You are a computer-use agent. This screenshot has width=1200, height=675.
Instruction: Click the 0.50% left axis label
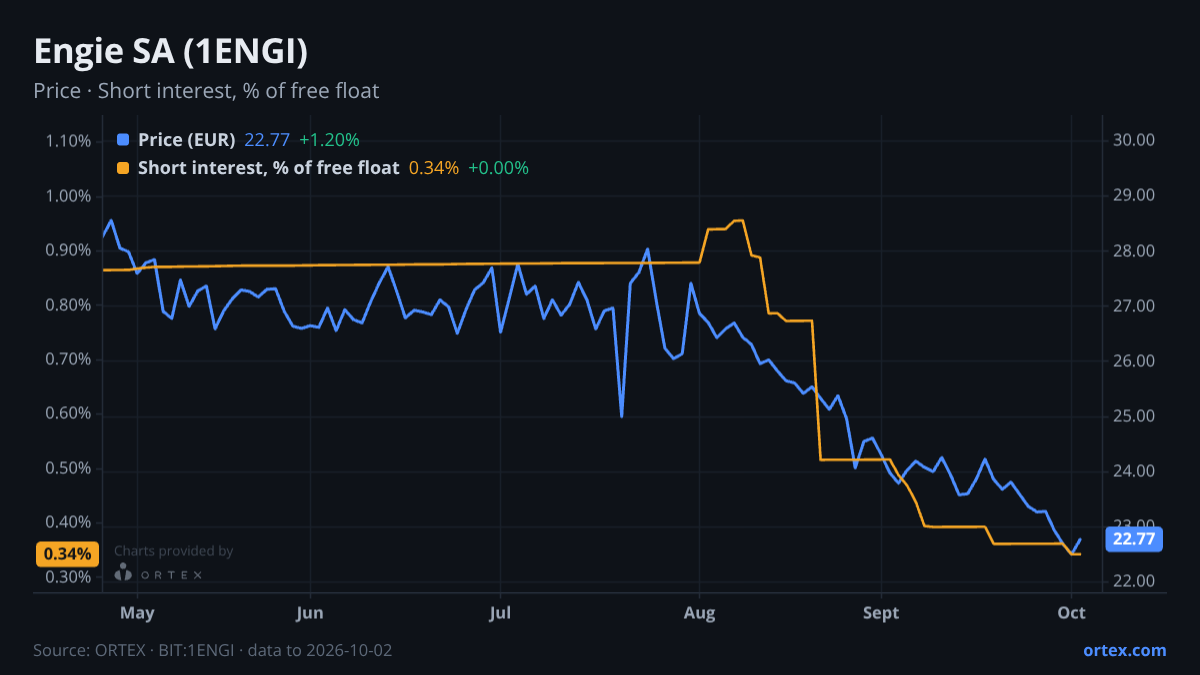68,469
